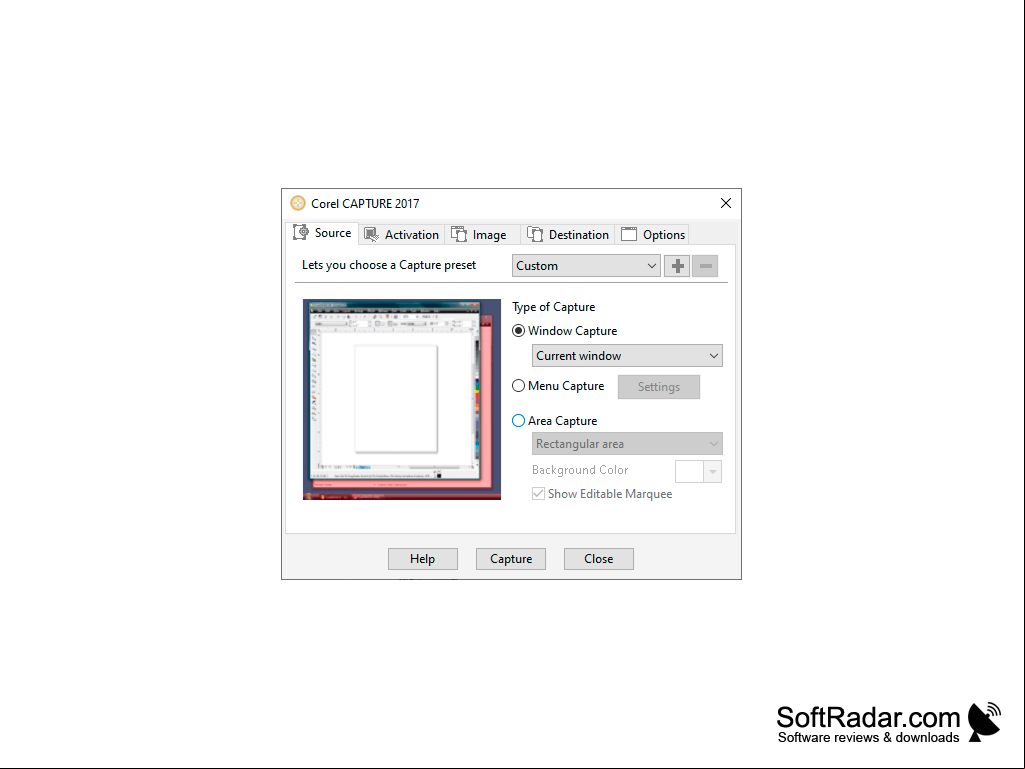
Task: Click 'Lets you choose a Capture preset' text
Action: click(389, 265)
